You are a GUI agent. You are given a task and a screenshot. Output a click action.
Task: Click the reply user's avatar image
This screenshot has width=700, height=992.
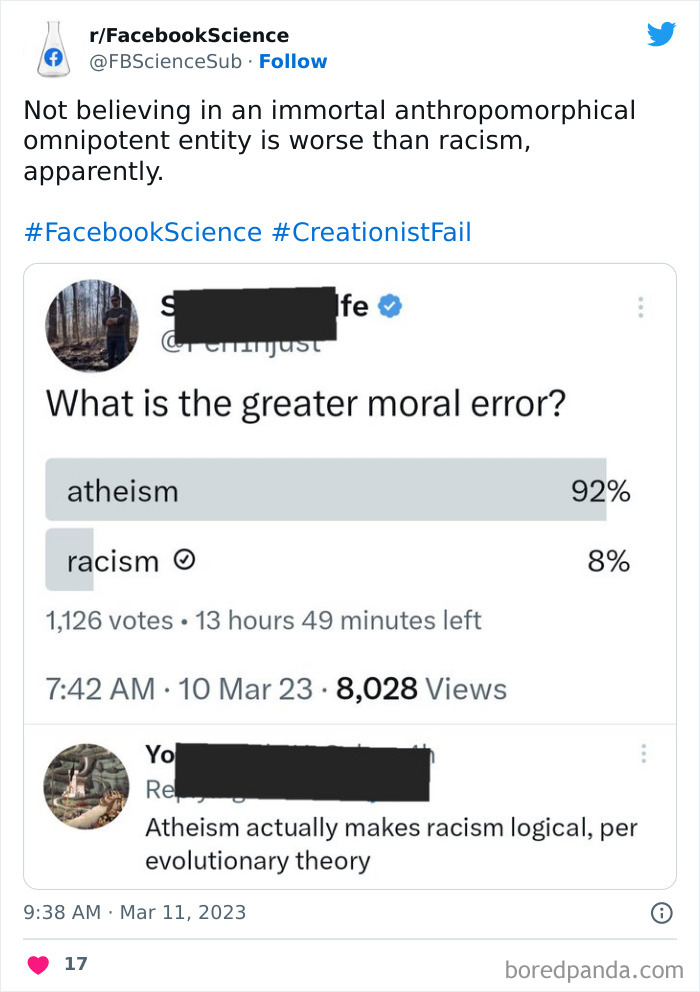tap(87, 787)
